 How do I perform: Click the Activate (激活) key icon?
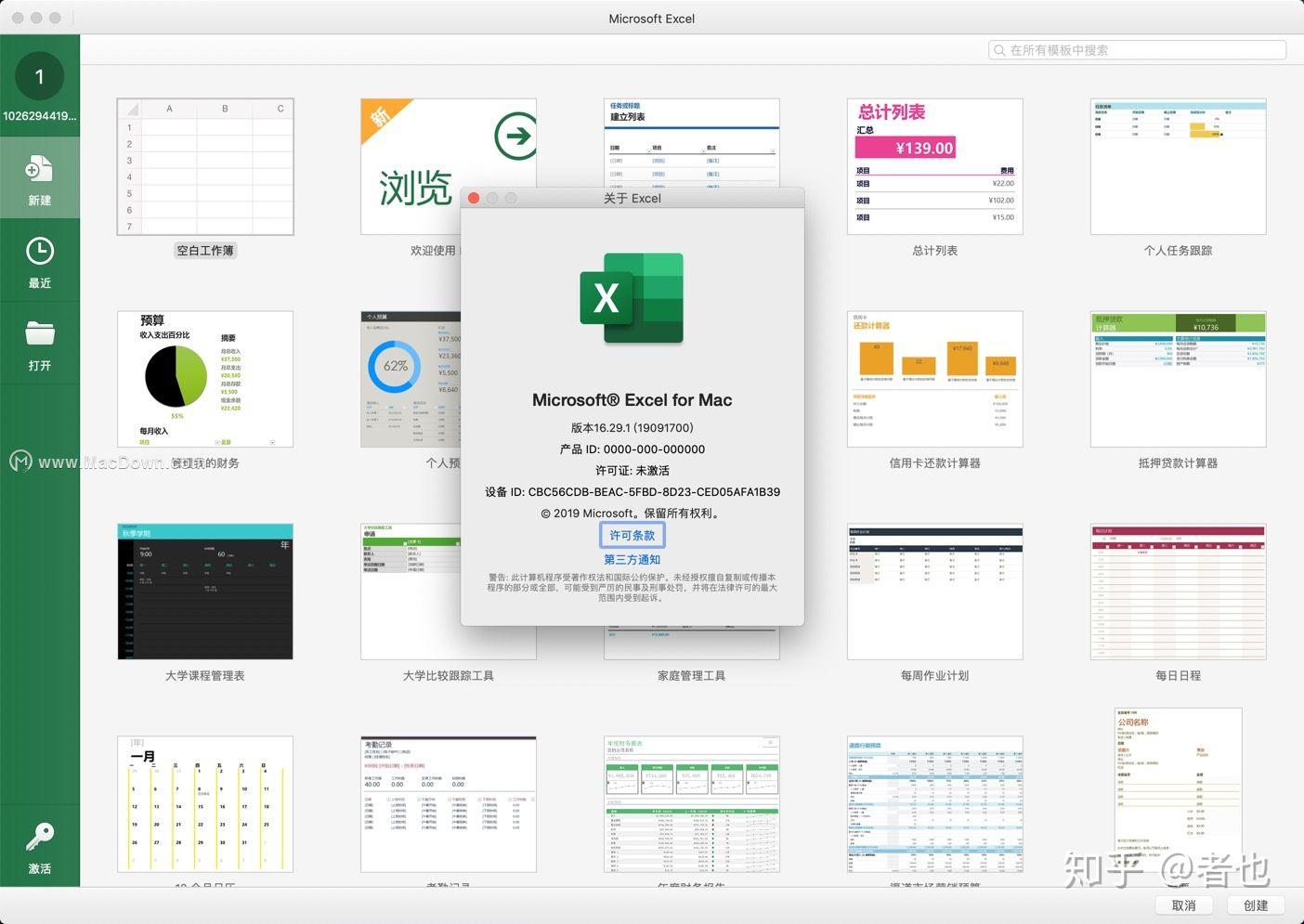click(x=39, y=838)
